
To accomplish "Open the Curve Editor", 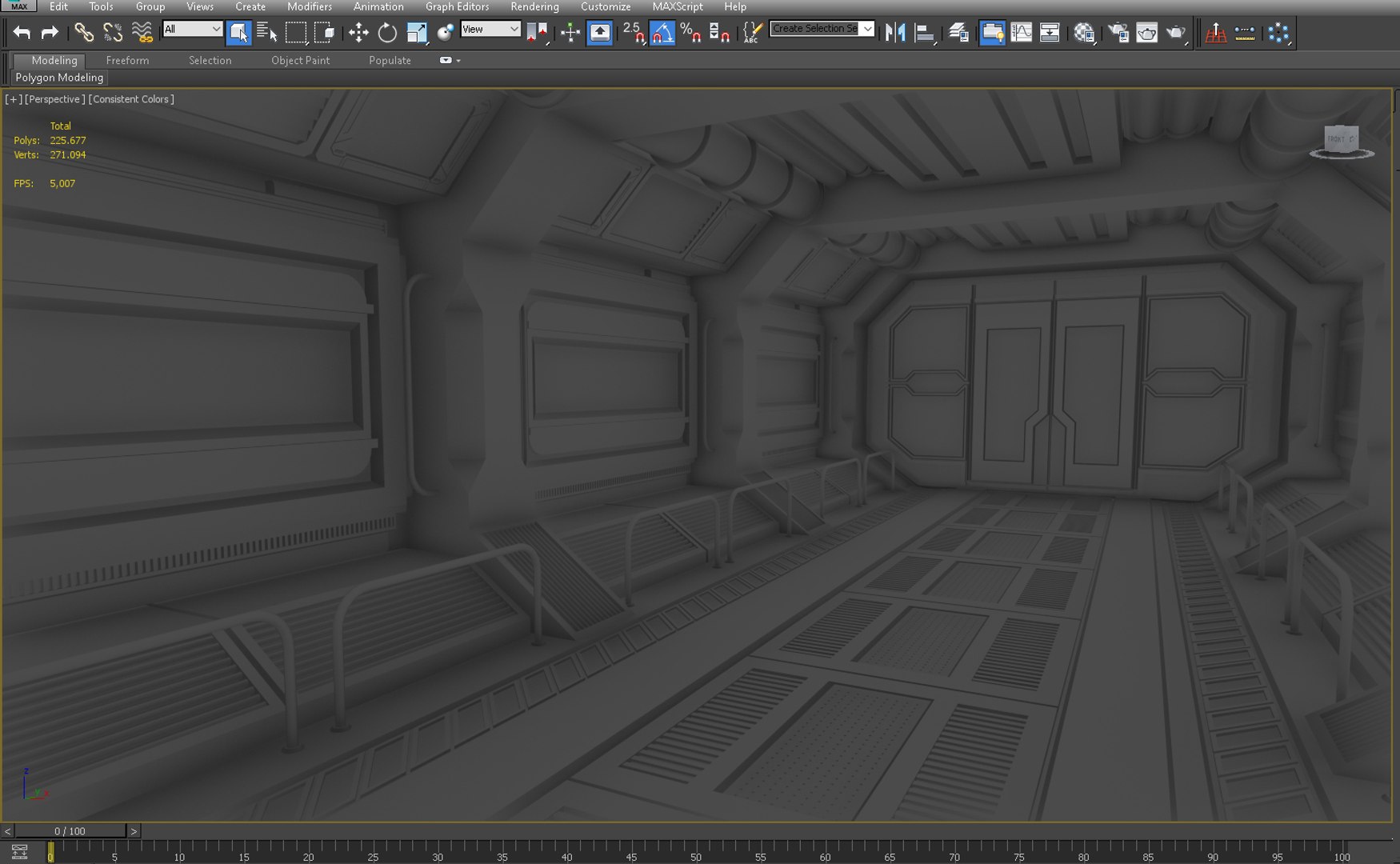I will (x=1021, y=33).
